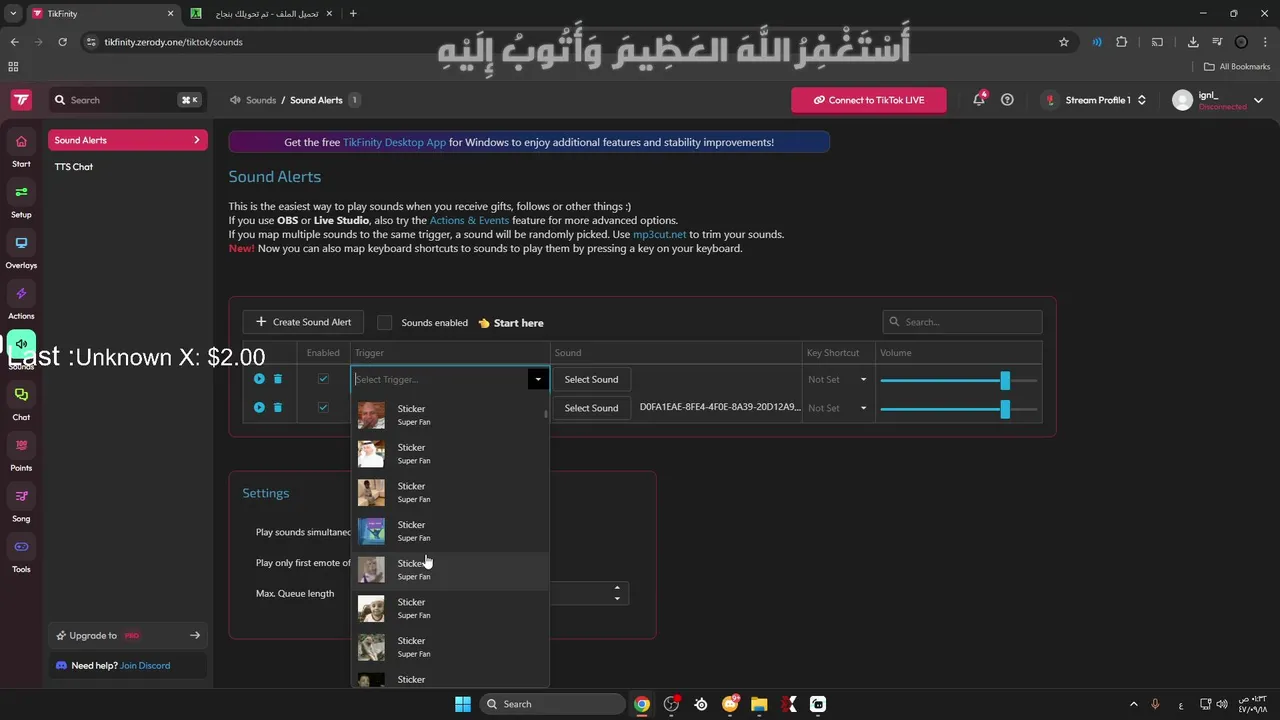Select Sound Alerts in side menu

tap(128, 140)
